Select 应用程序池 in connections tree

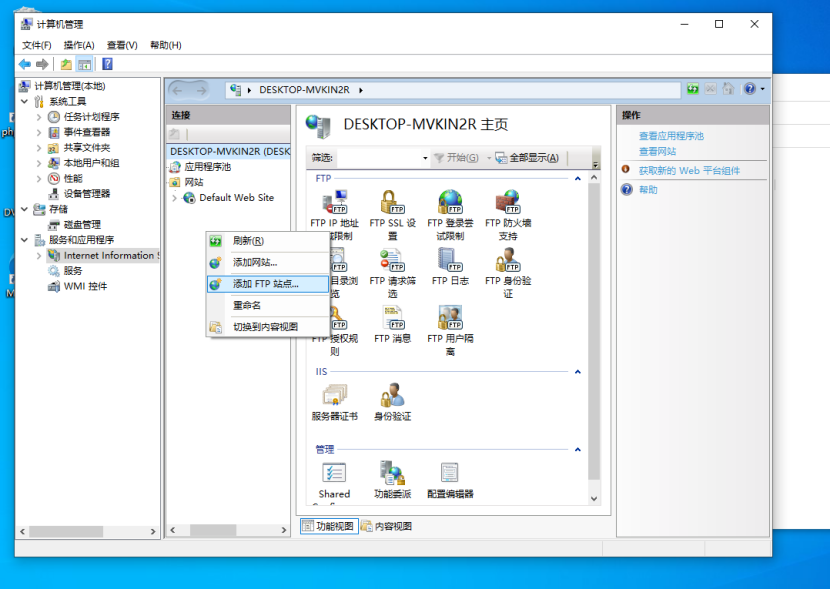pyautogui.click(x=207, y=166)
